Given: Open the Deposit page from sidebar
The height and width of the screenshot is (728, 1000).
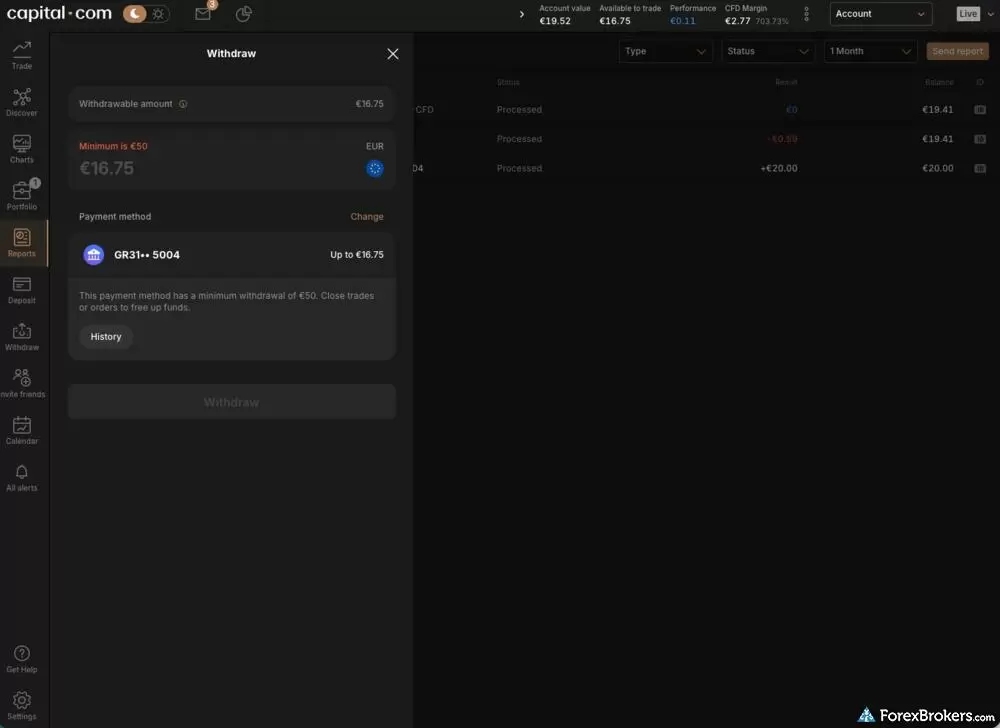Looking at the screenshot, I should click(22, 290).
